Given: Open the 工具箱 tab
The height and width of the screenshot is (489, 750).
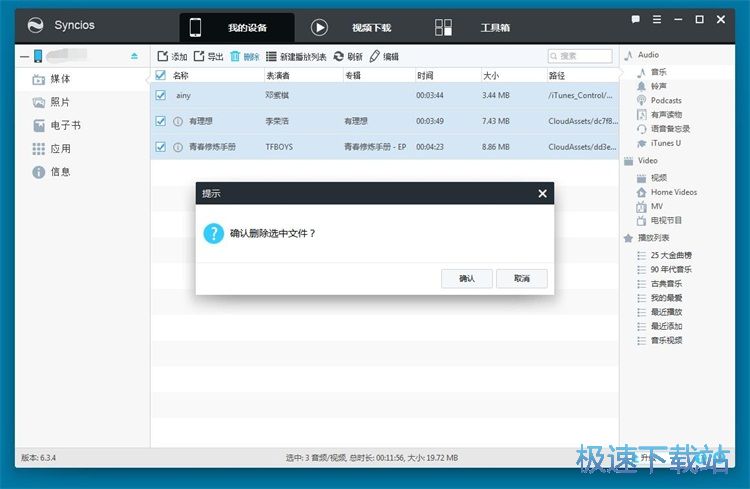Looking at the screenshot, I should coord(472,28).
